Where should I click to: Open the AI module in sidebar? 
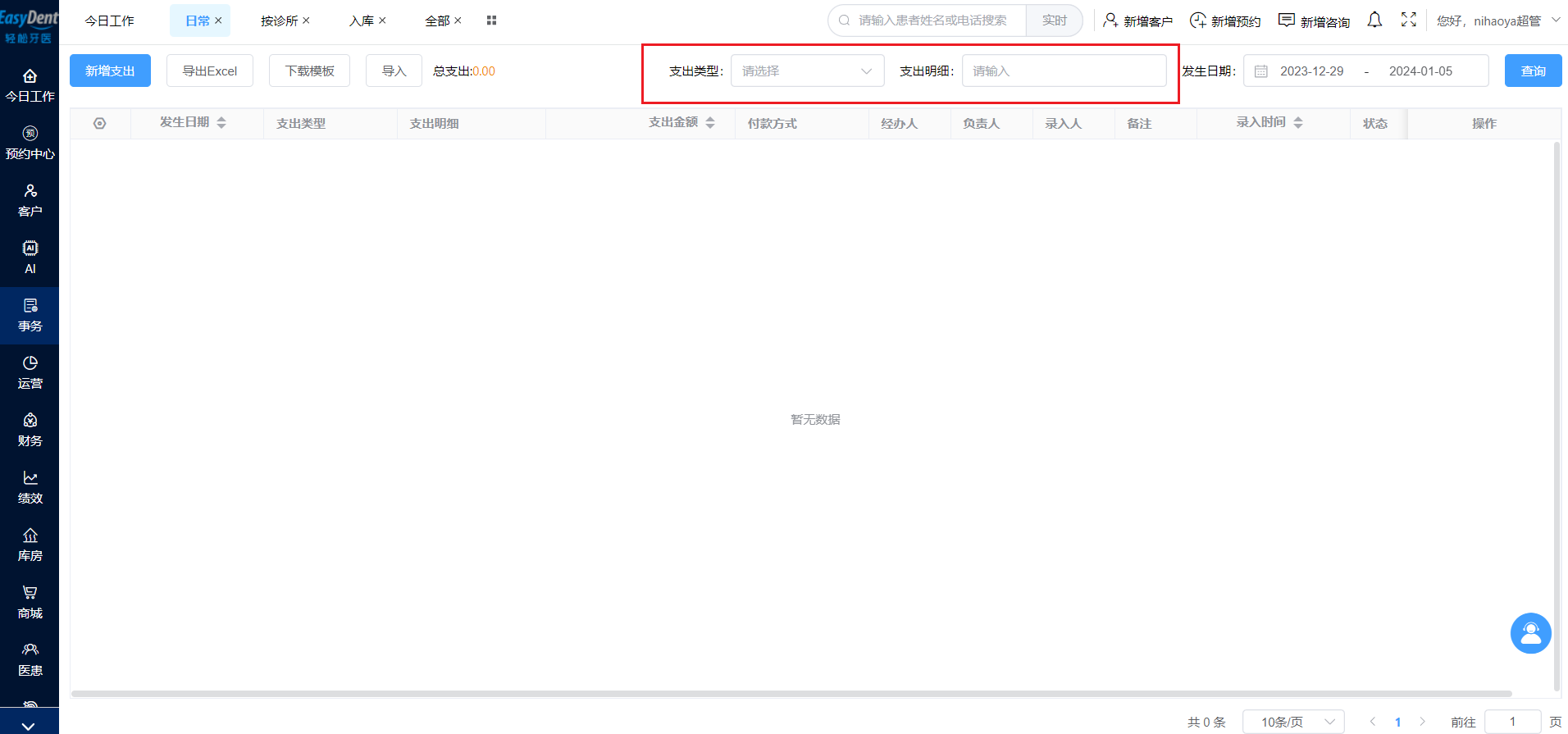(x=30, y=258)
